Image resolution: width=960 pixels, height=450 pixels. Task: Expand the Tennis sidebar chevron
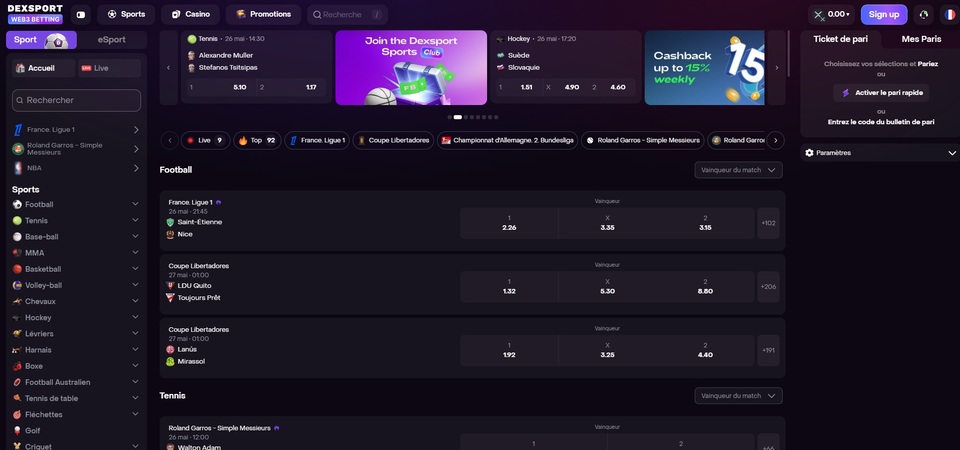135,220
